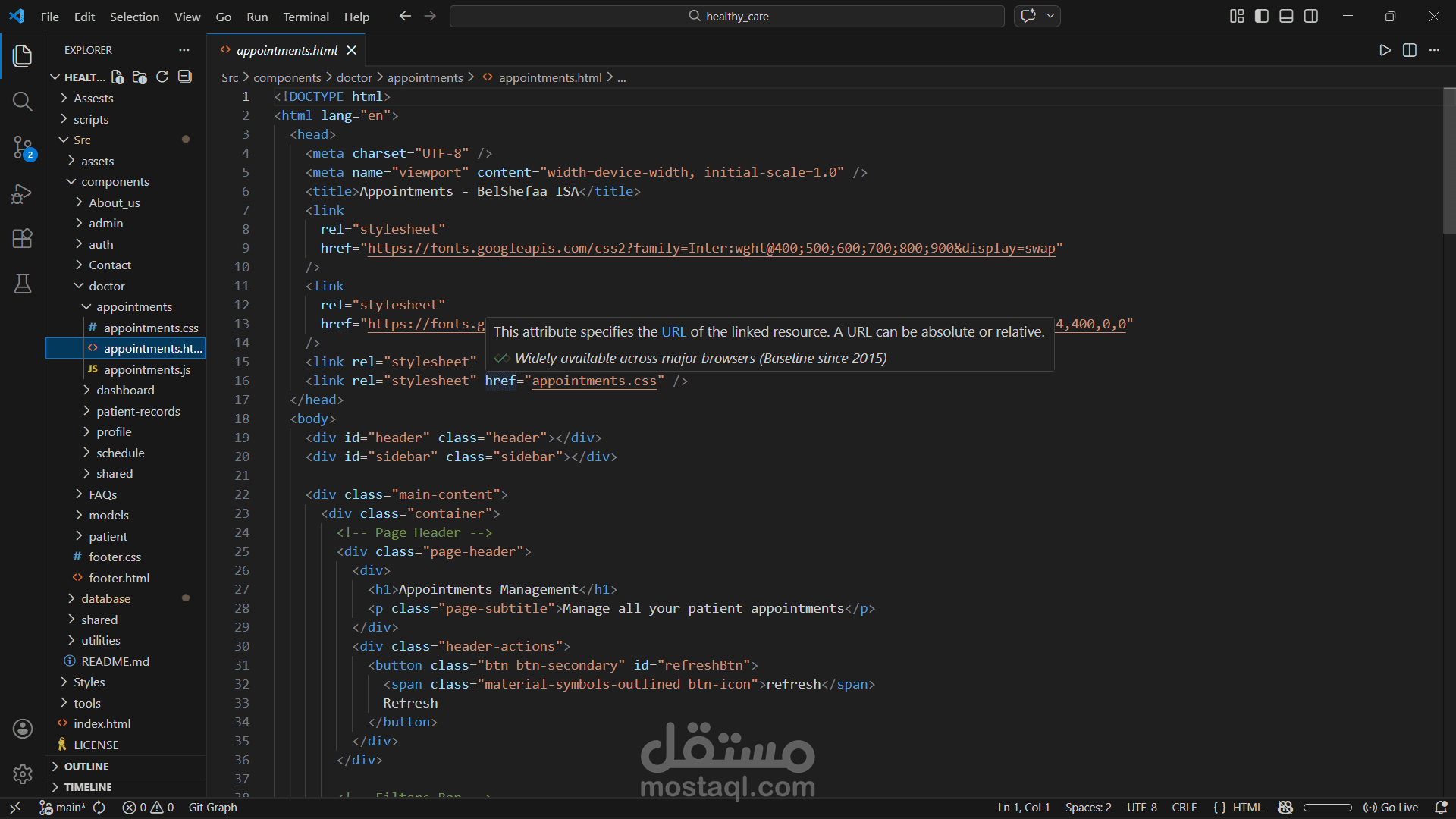Image resolution: width=1456 pixels, height=819 pixels.
Task: Run the file with play icon
Action: coord(1385,50)
